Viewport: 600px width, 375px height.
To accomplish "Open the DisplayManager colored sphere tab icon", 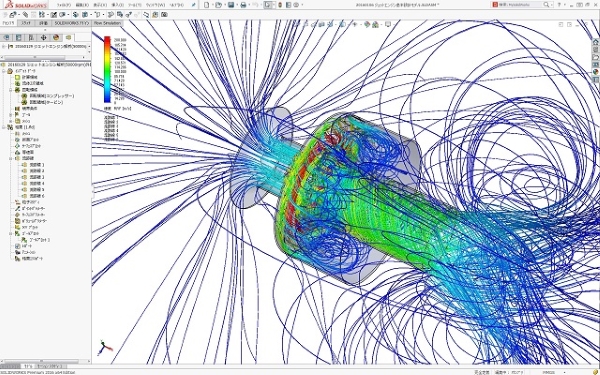I will tap(56, 38).
